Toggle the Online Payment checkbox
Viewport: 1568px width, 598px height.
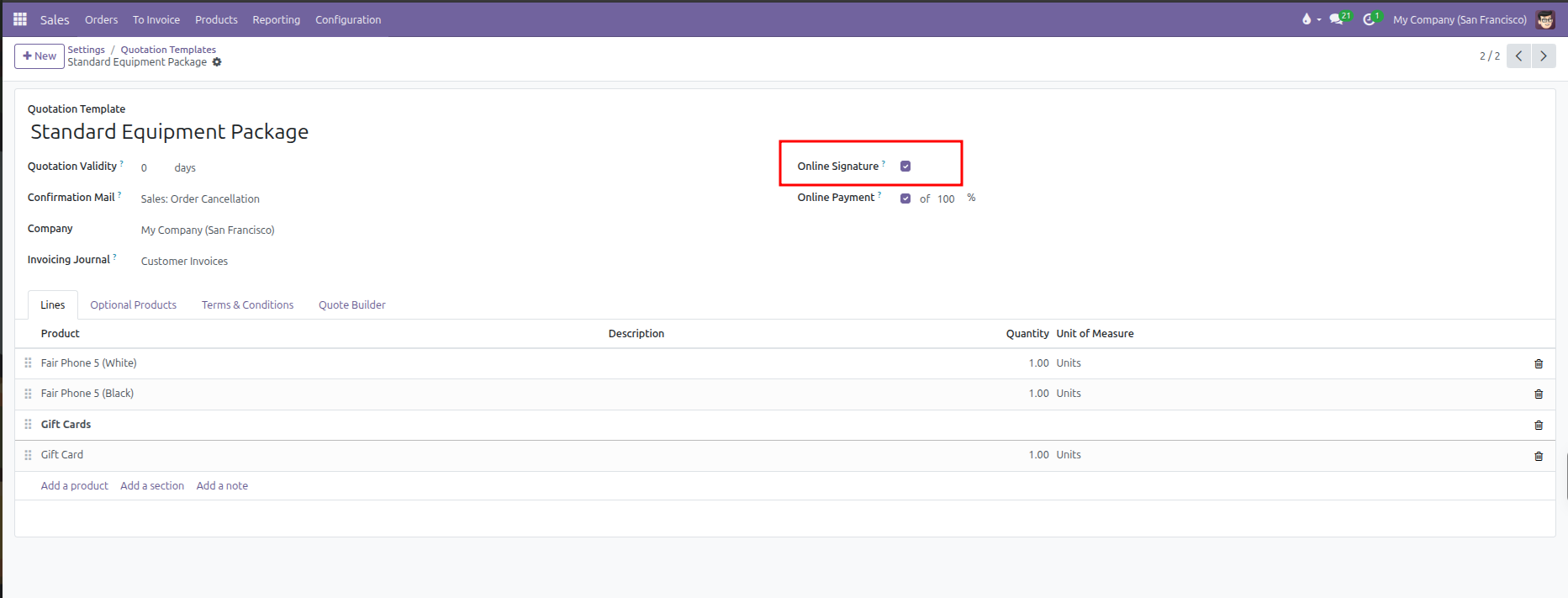click(x=905, y=198)
